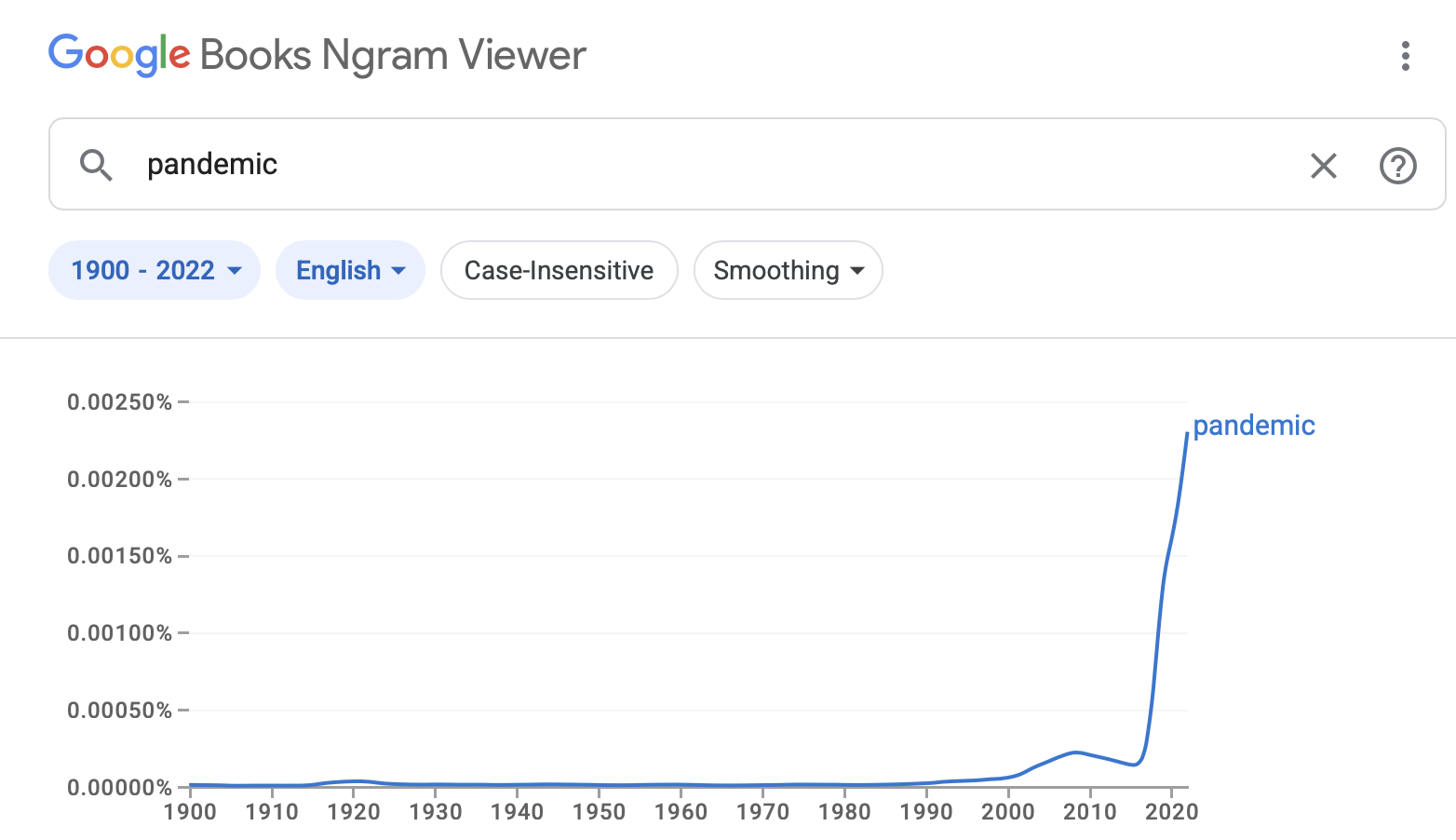Click the 2000 label on the x-axis
The height and width of the screenshot is (840, 1456).
click(x=1007, y=812)
